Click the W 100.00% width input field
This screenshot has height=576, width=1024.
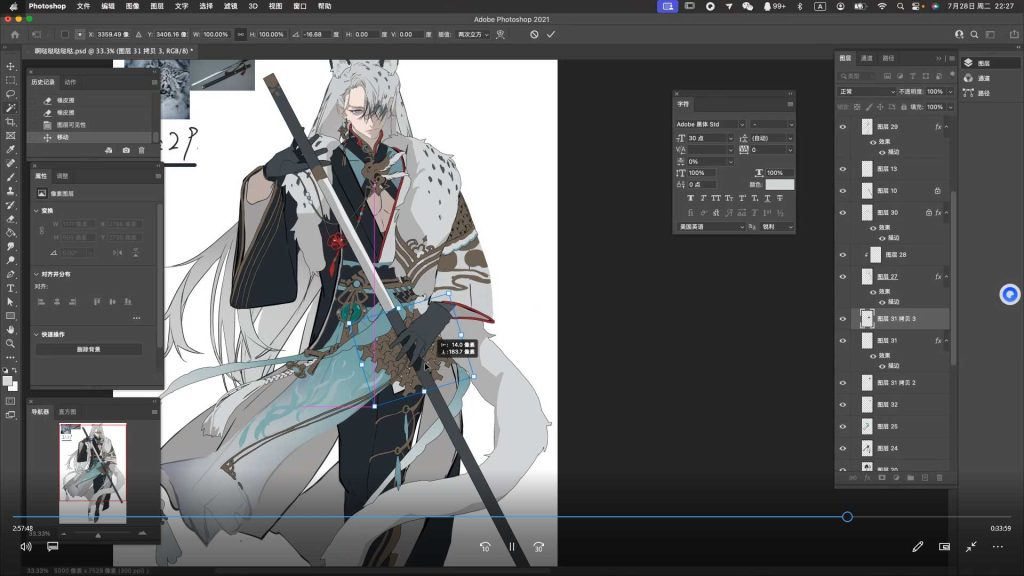pos(216,35)
